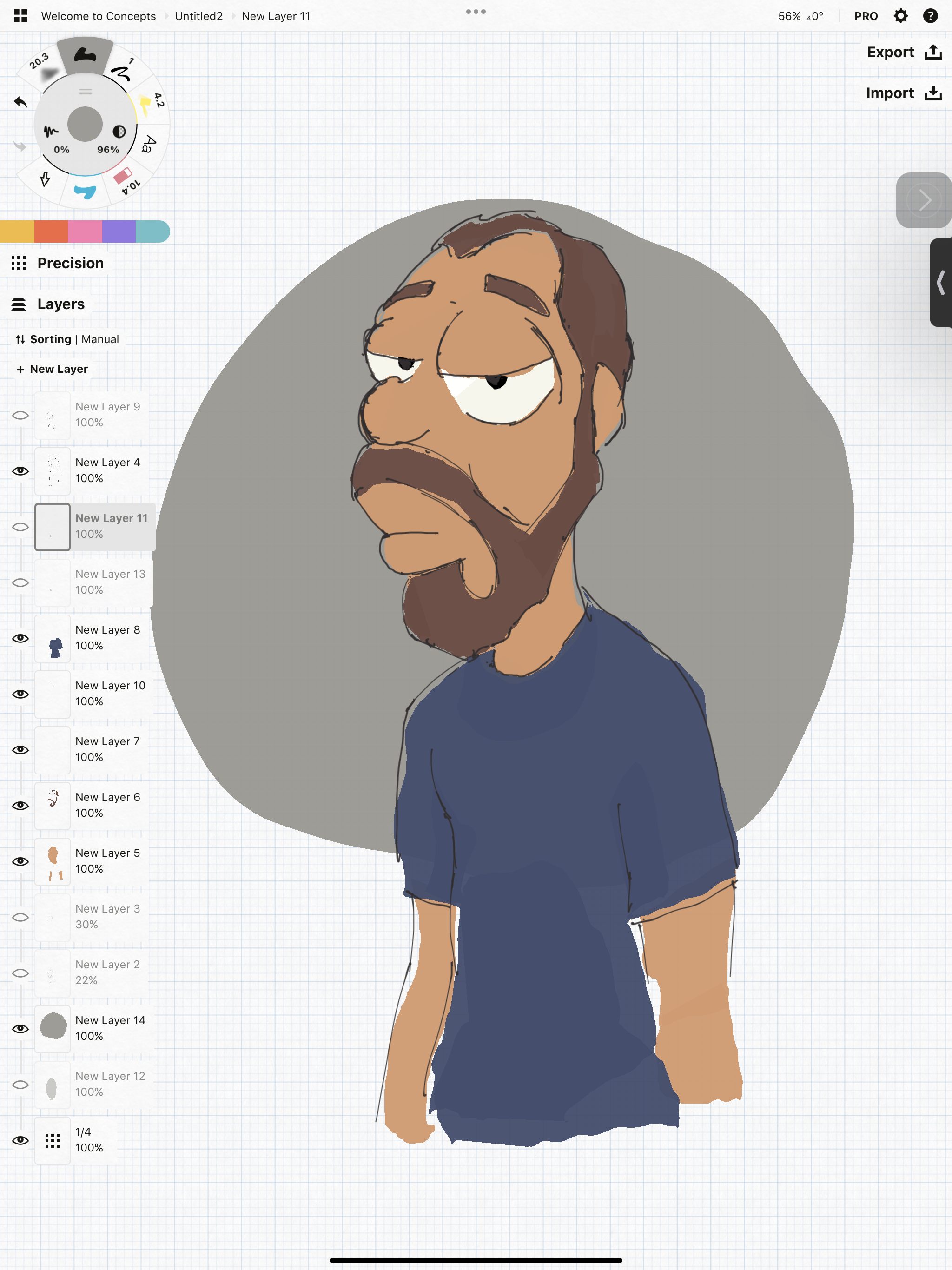Screen dimensions: 952x1270
Task: Open the Welcome to Concepts breadcrumb
Action: pos(98,16)
